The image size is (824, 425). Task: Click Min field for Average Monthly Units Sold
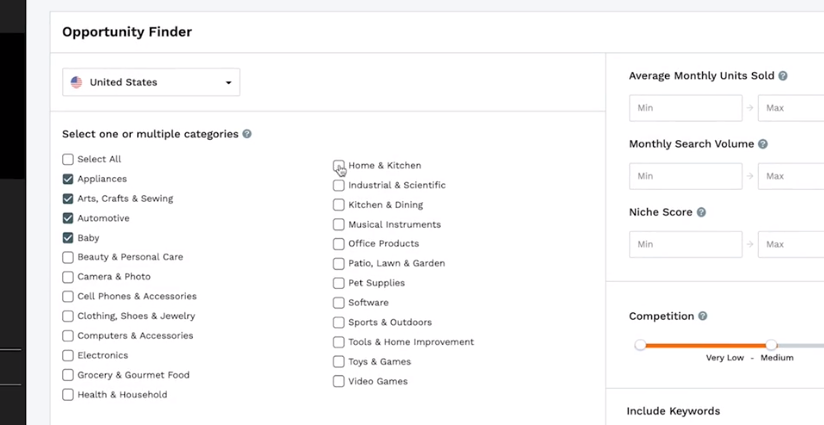[x=686, y=108]
